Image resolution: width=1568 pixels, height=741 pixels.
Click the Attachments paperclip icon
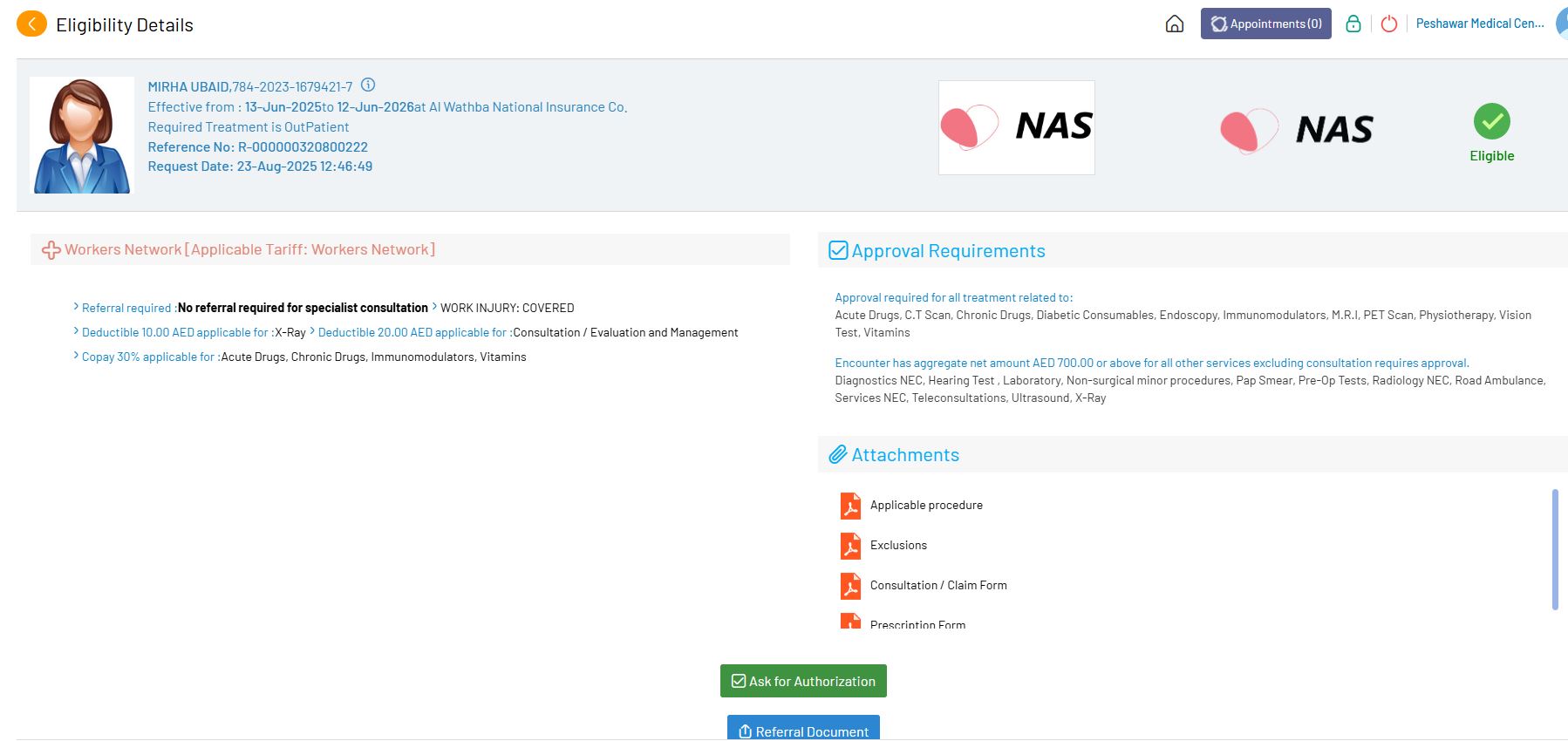[838, 454]
